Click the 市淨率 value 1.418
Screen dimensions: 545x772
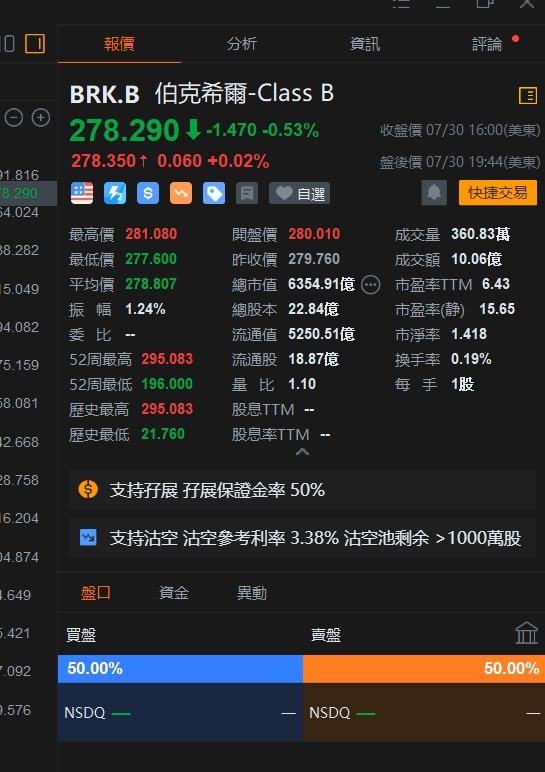tap(469, 334)
